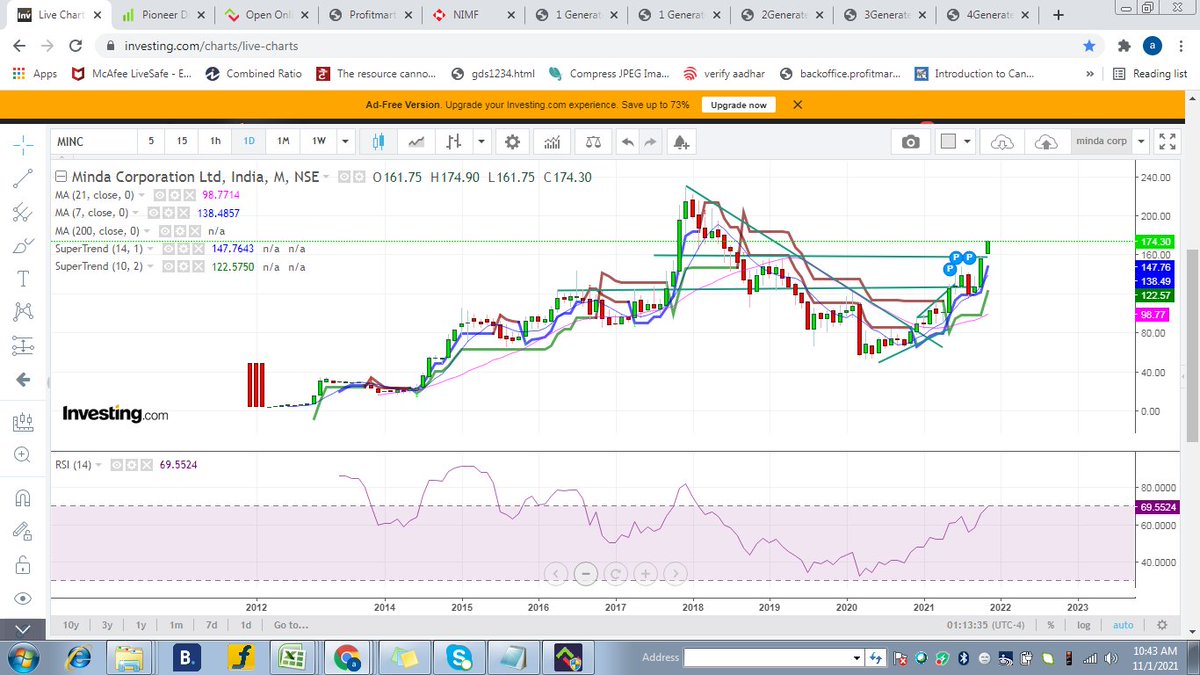Open the pitchfork drawing tools
This screenshot has height=675, width=1200.
23,211
